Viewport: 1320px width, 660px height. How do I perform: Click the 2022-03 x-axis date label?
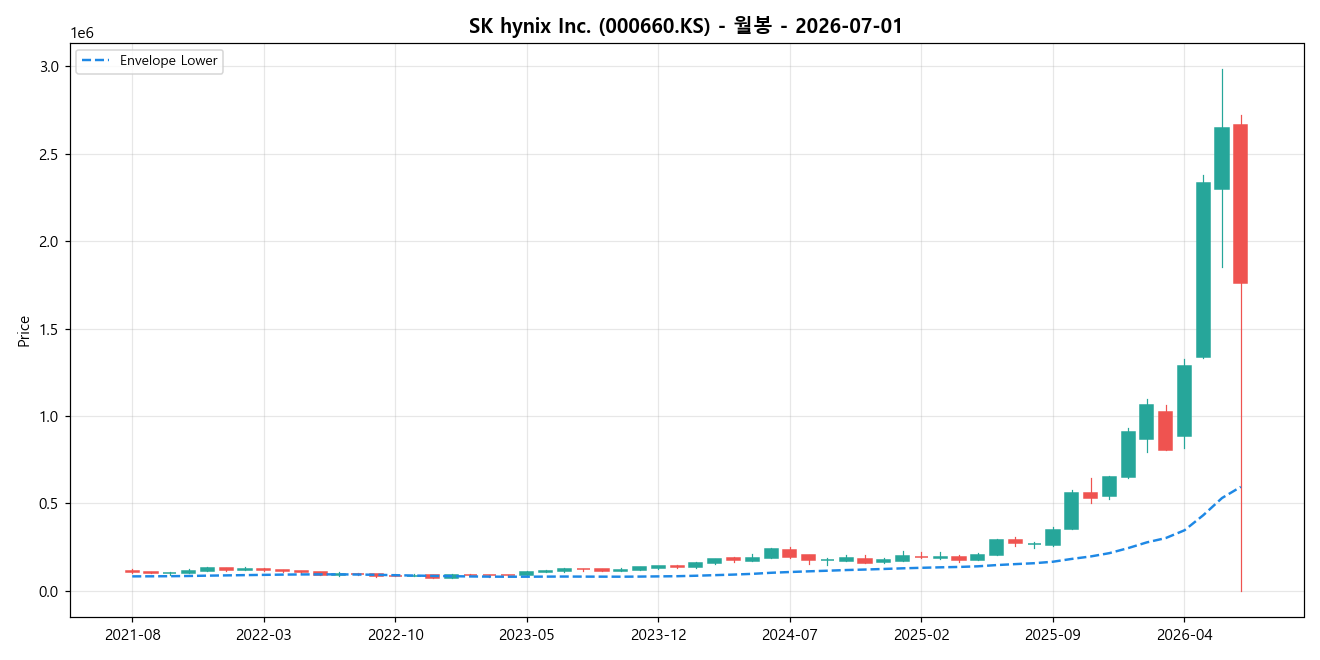(x=264, y=634)
